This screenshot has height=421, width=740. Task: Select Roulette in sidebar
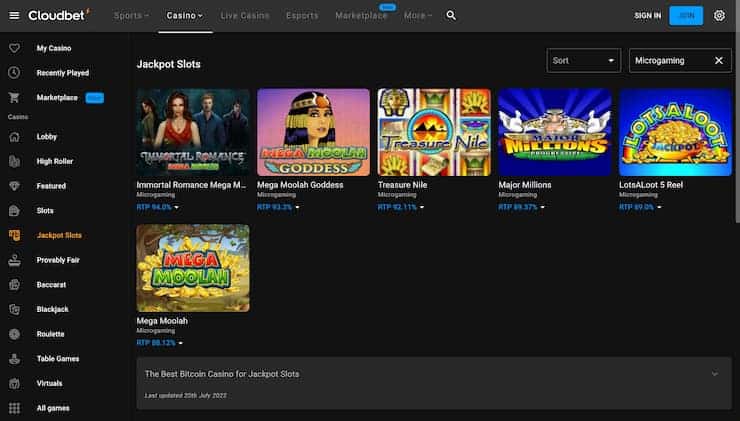(x=50, y=334)
